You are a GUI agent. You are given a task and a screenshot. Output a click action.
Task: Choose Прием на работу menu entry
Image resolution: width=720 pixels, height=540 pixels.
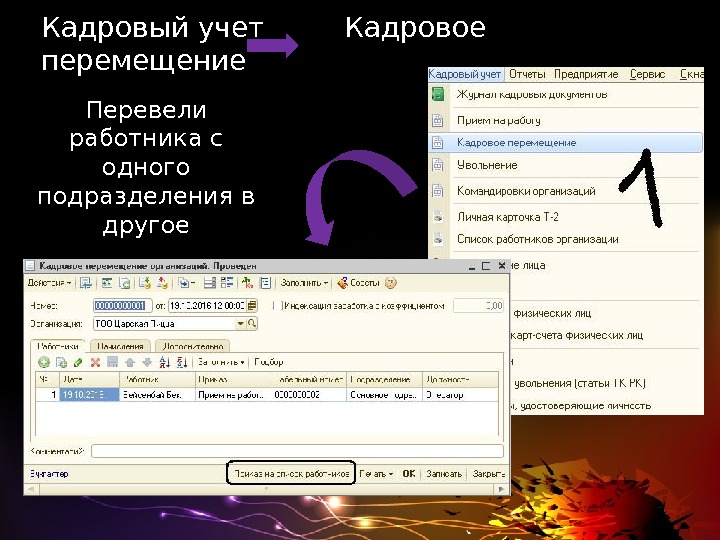pos(498,120)
